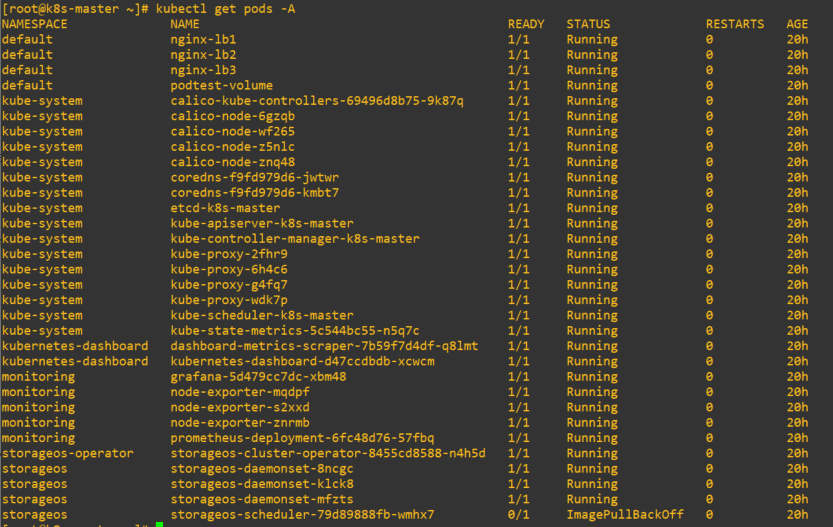833x527 pixels.
Task: Click the STATUS column header
Action: [588, 24]
